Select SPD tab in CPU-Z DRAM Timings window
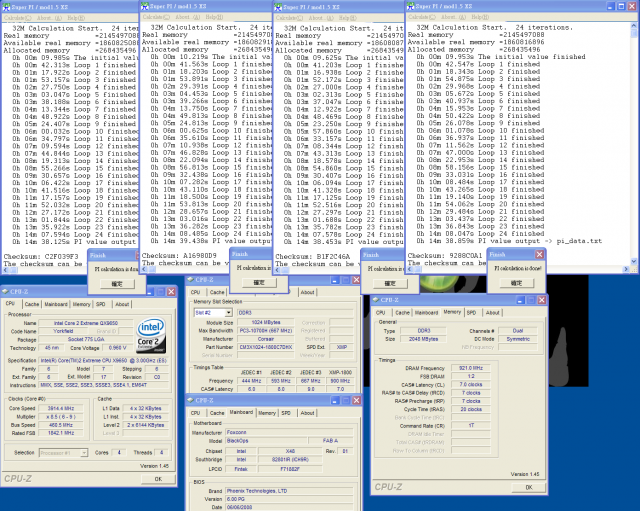 point(471,313)
